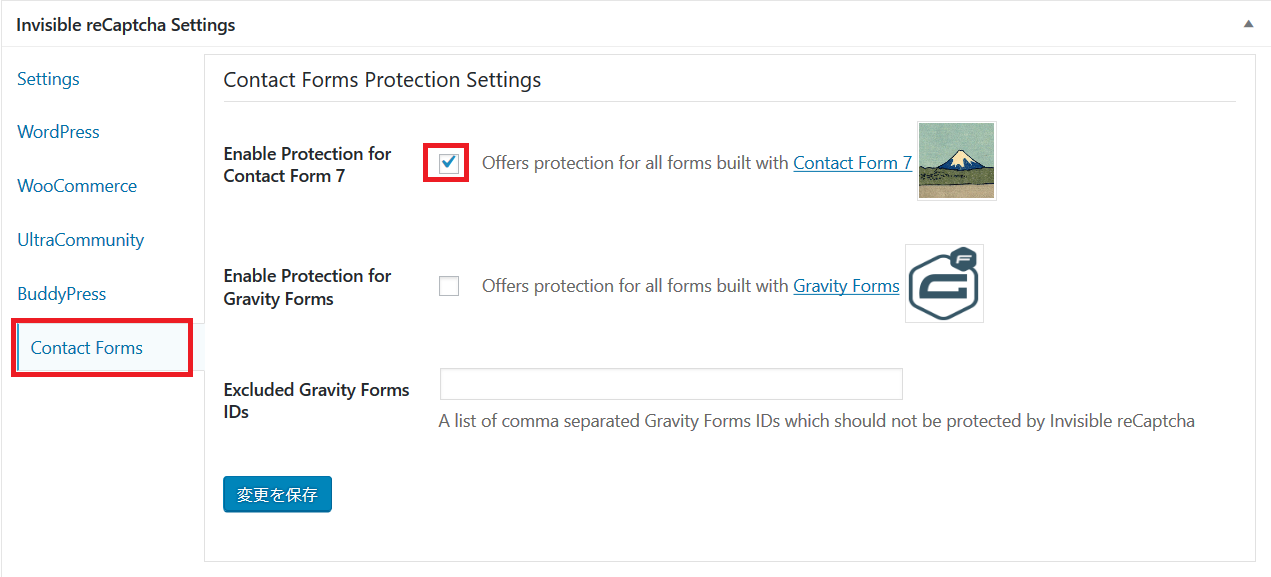Click the Gravity Forms logo icon
This screenshot has width=1271, height=577.
(944, 284)
